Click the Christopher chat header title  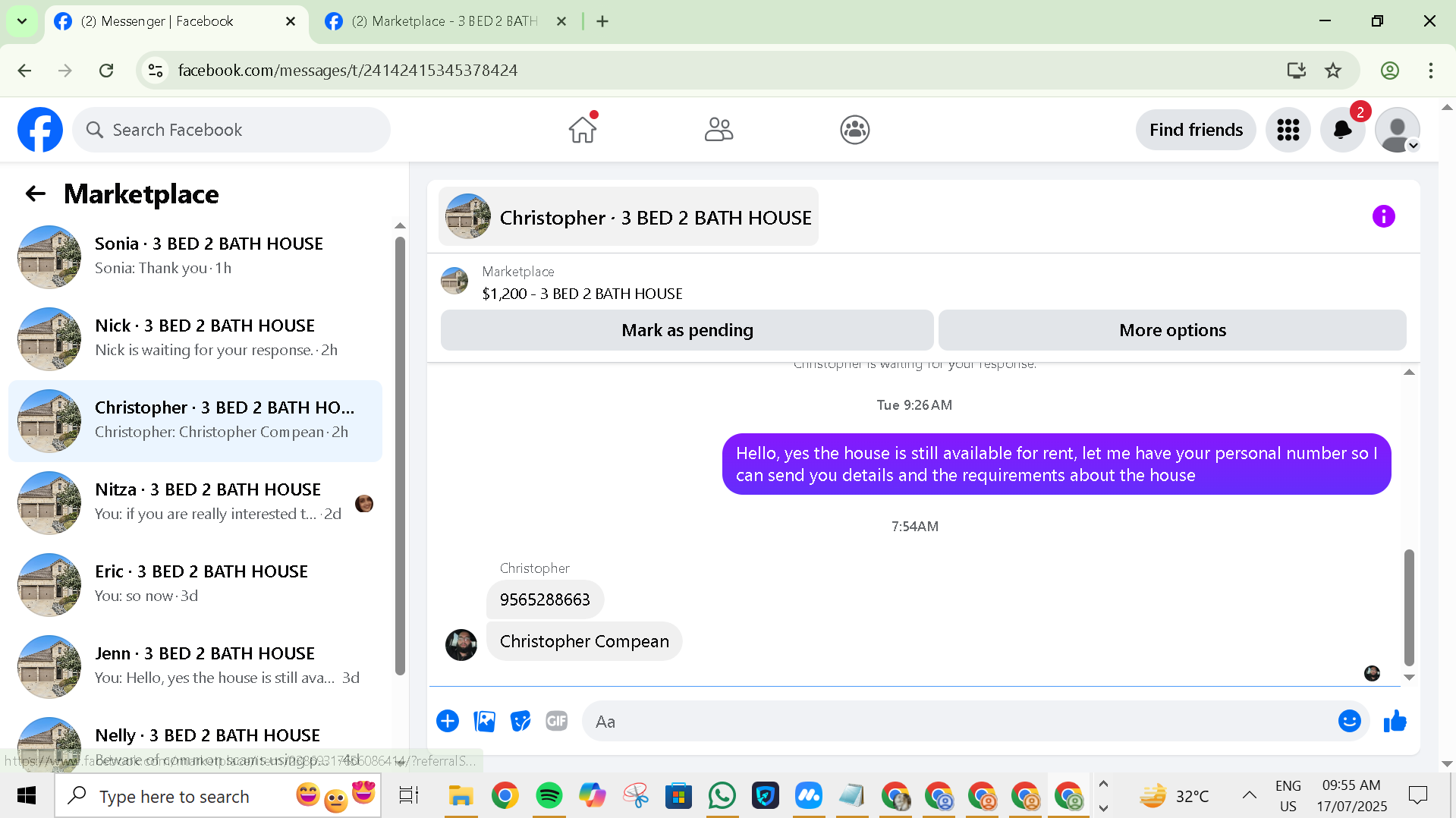click(x=628, y=217)
